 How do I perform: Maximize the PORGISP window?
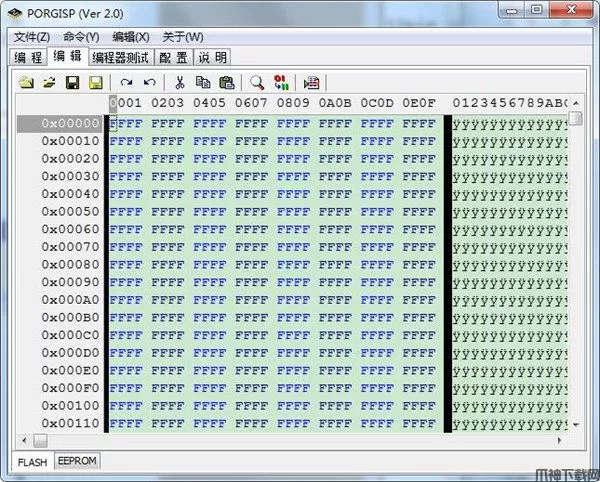536,10
